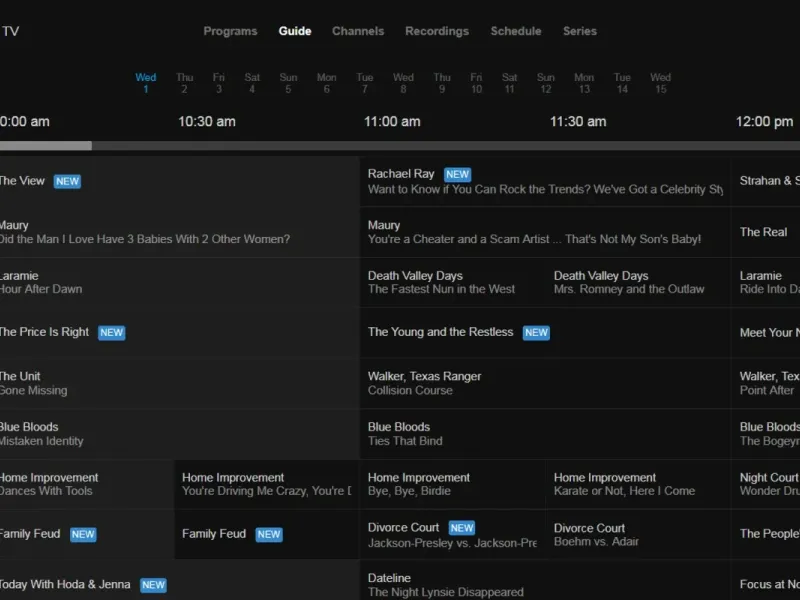Open Walker, Texas Ranger 'Collision Course'

[545, 383]
